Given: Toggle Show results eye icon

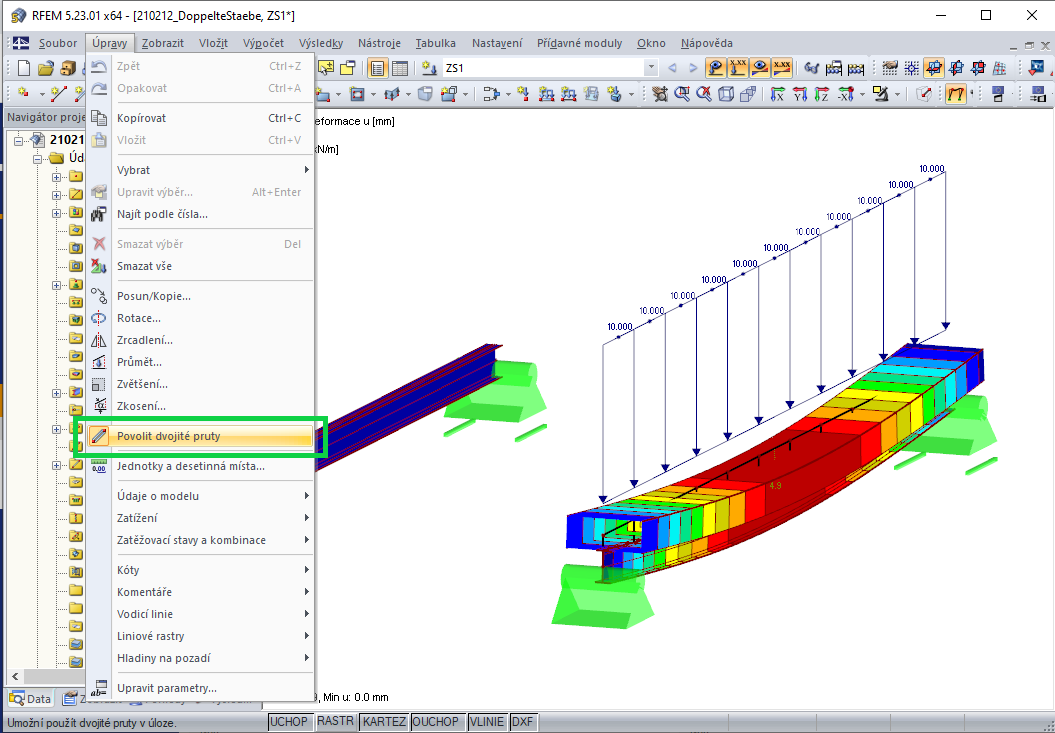Looking at the screenshot, I should click(760, 67).
